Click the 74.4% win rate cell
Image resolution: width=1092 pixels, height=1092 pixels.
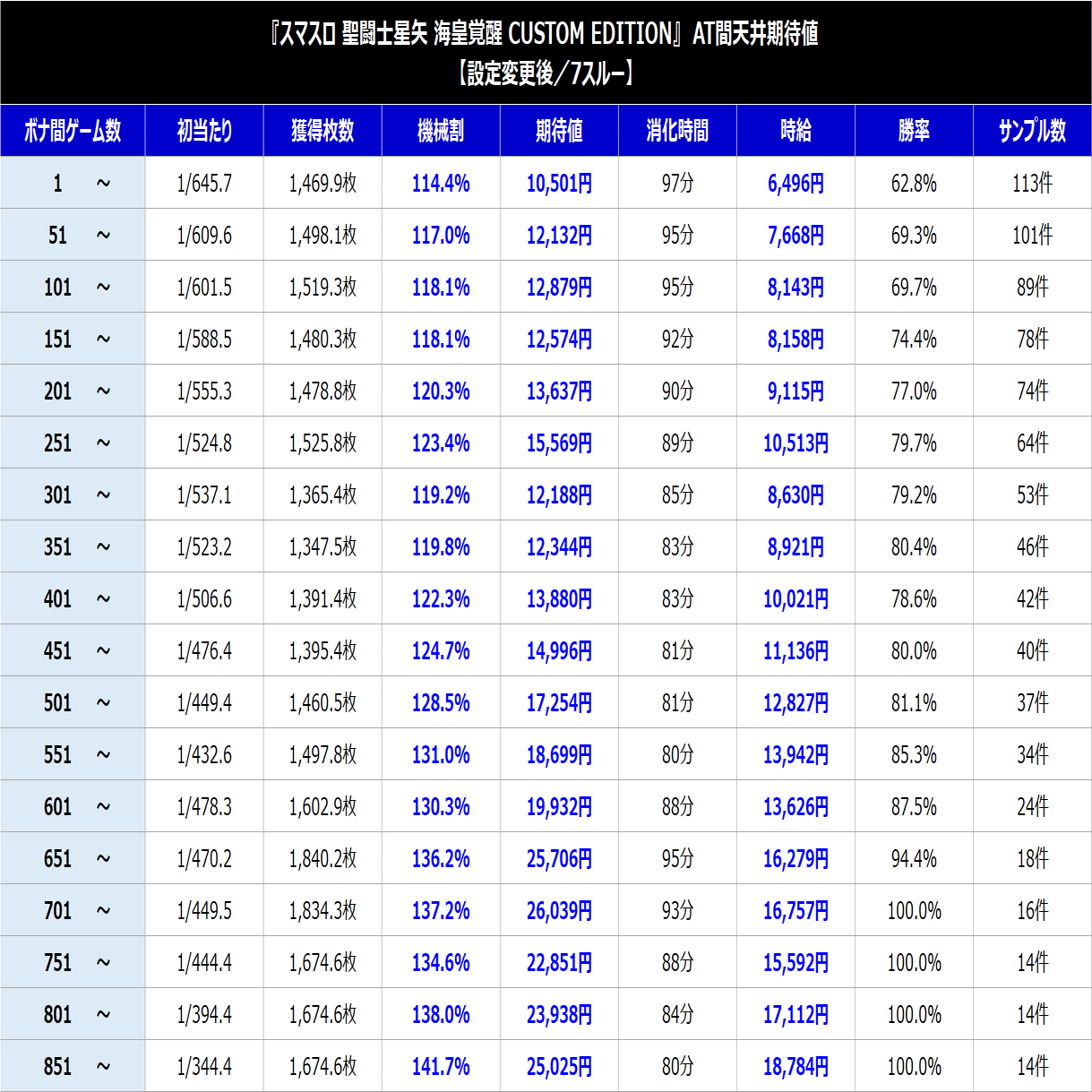click(914, 339)
